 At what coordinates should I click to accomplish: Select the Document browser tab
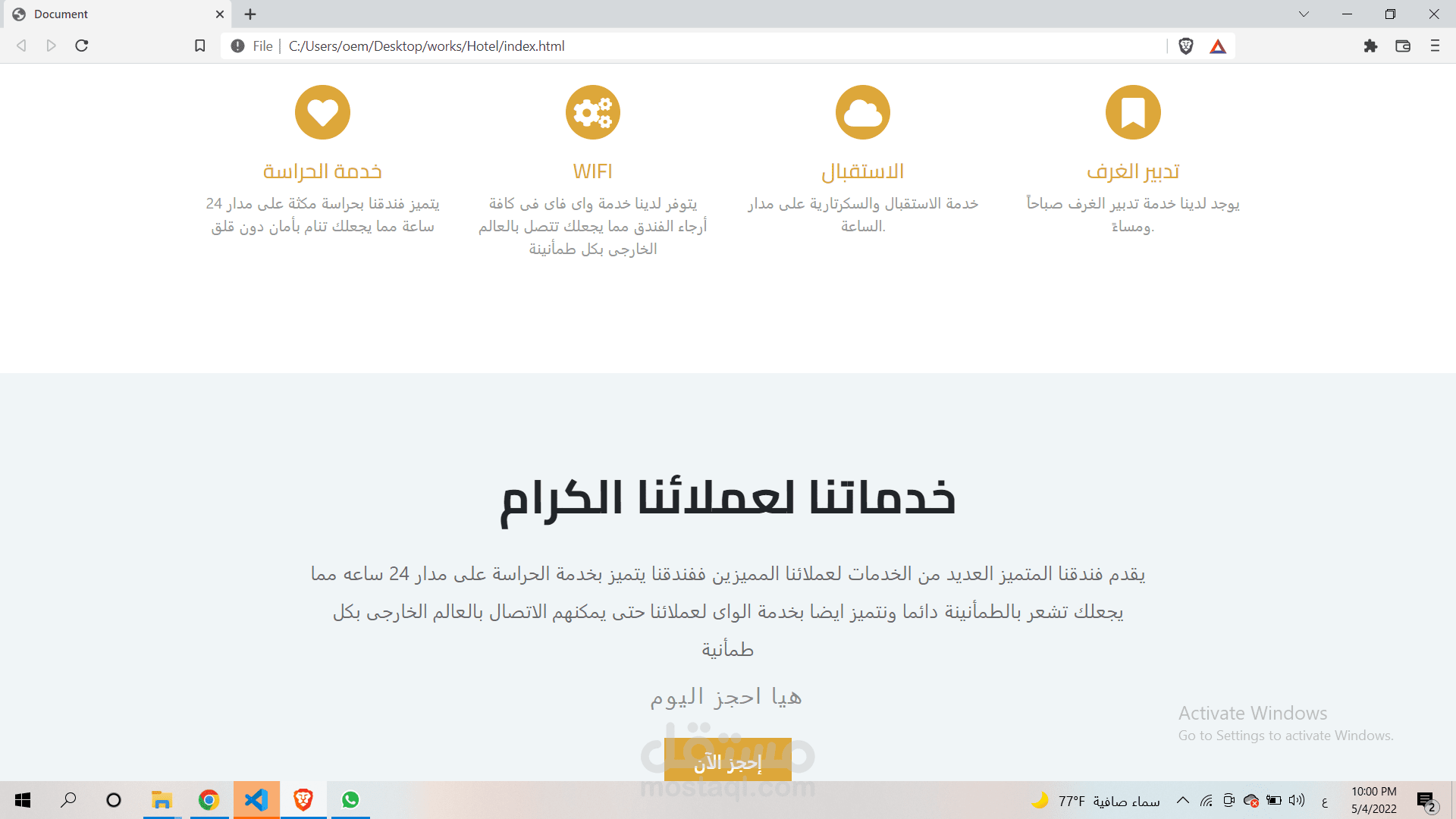(114, 14)
